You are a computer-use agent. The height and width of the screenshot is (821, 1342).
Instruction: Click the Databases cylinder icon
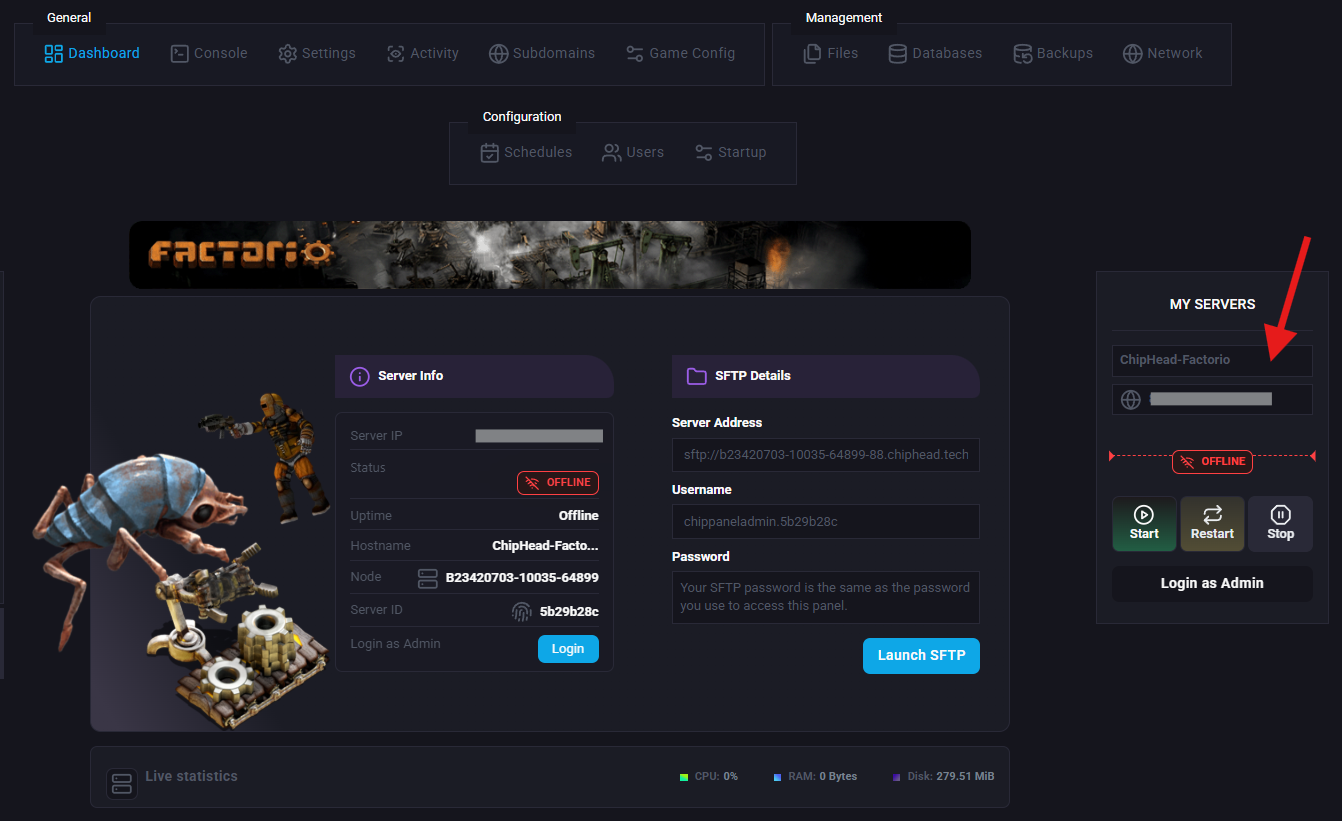(x=898, y=54)
